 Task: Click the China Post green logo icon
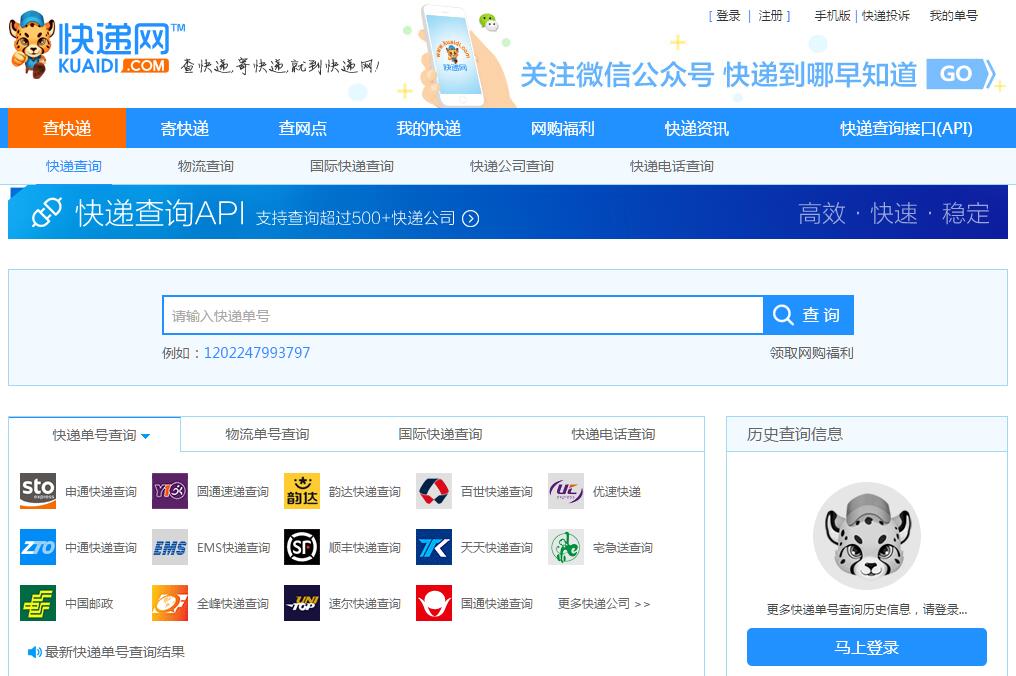pyautogui.click(x=38, y=603)
